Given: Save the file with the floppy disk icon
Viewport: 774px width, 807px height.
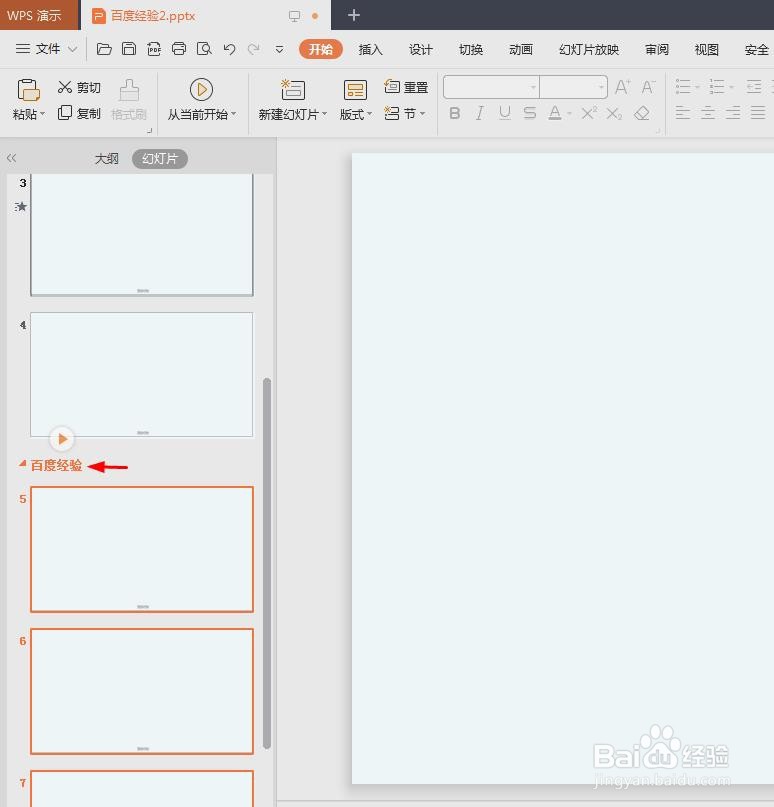Looking at the screenshot, I should pos(129,49).
